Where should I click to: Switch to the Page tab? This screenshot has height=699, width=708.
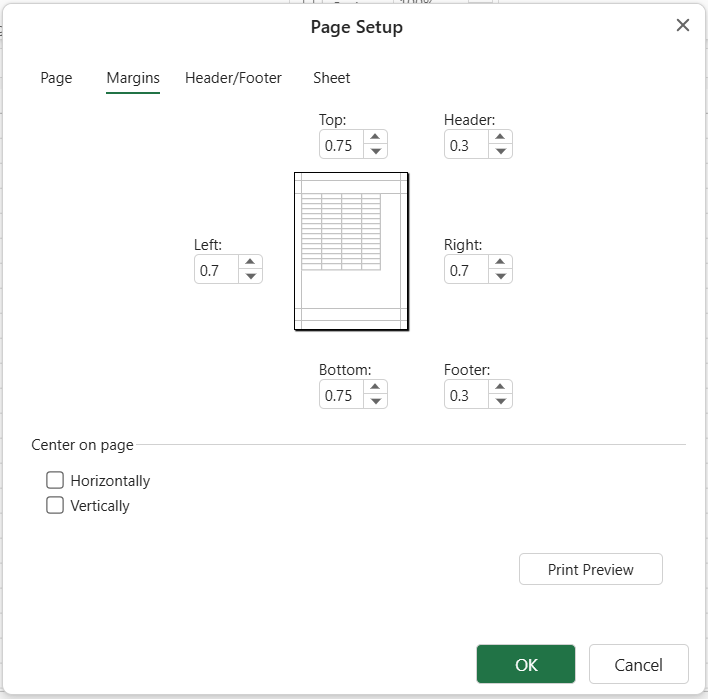tap(56, 78)
